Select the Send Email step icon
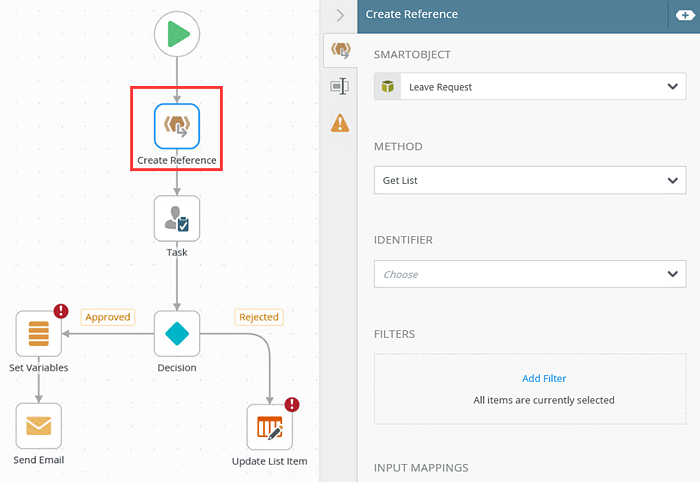Screen dimensions: 700x482 click(x=39, y=426)
